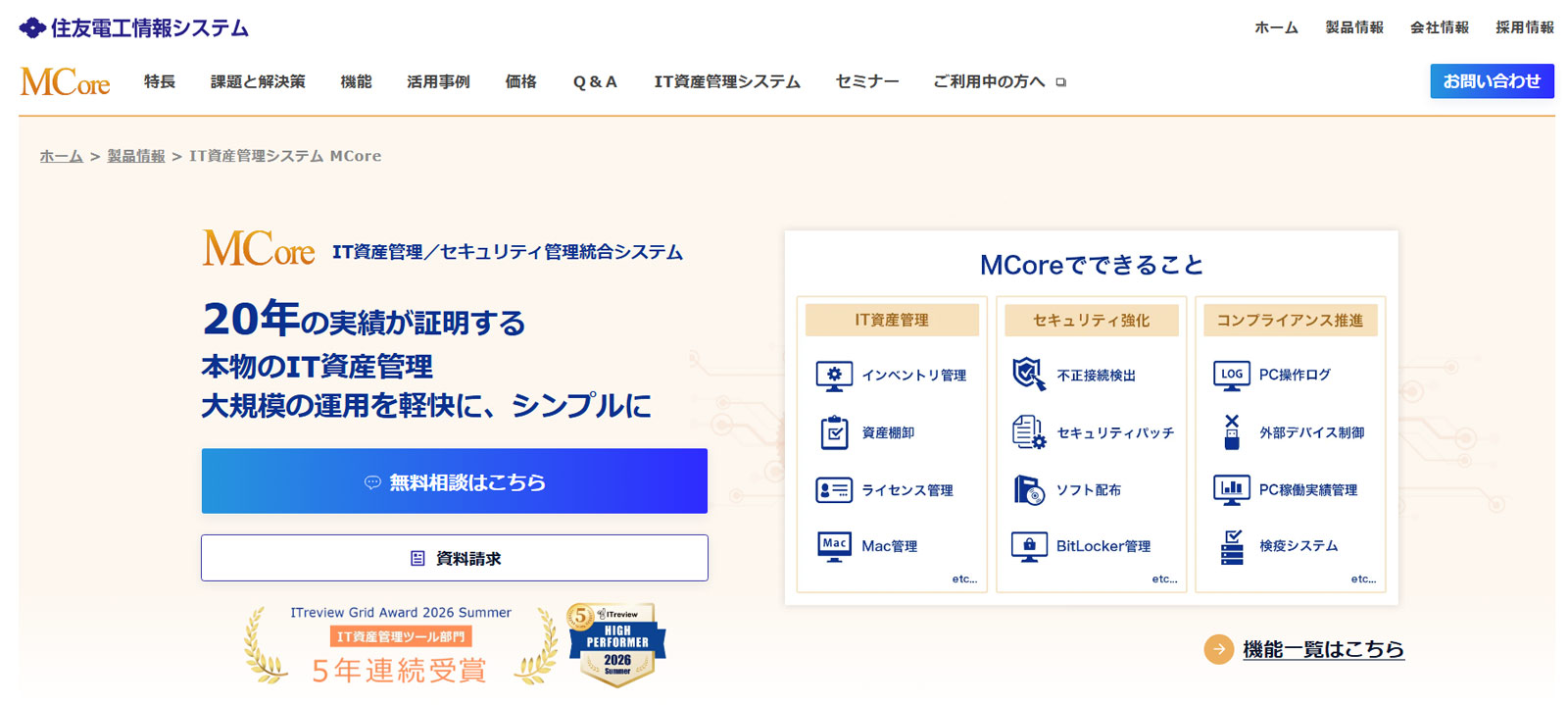Image resolution: width=1568 pixels, height=705 pixels.
Task: Click the Mac管理 monitor icon
Action: click(x=834, y=546)
